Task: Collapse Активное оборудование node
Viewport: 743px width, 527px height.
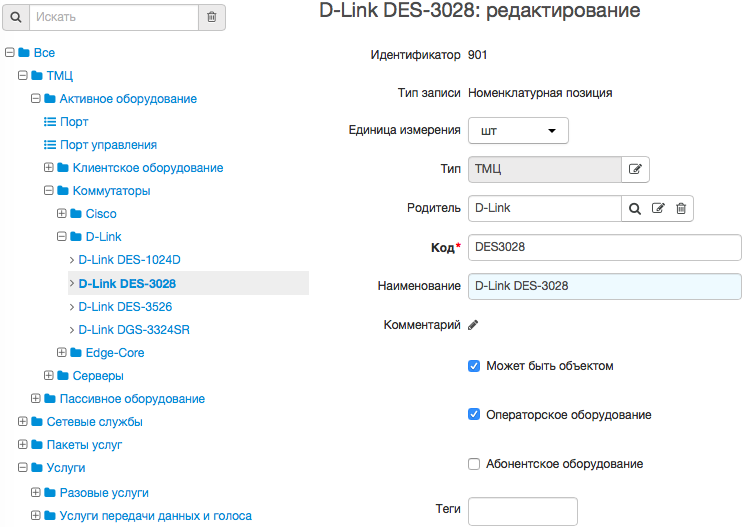Action: tap(36, 98)
